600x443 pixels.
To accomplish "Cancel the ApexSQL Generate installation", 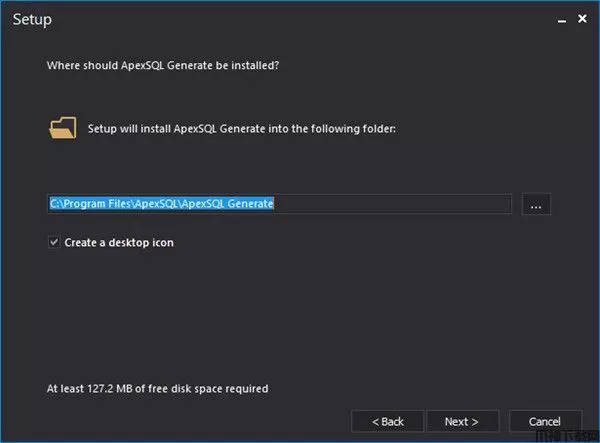I will [544, 421].
